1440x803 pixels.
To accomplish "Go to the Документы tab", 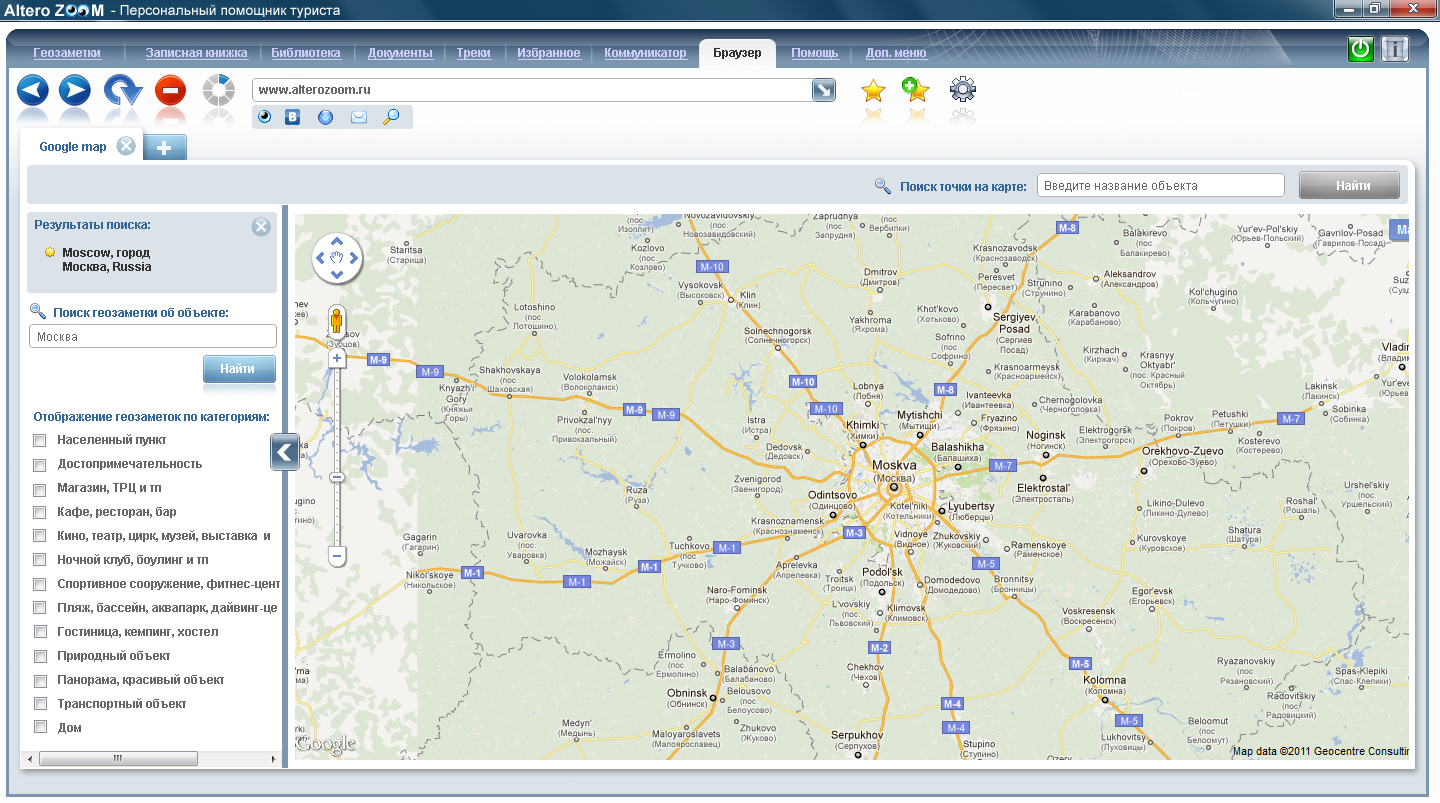I will 400,53.
